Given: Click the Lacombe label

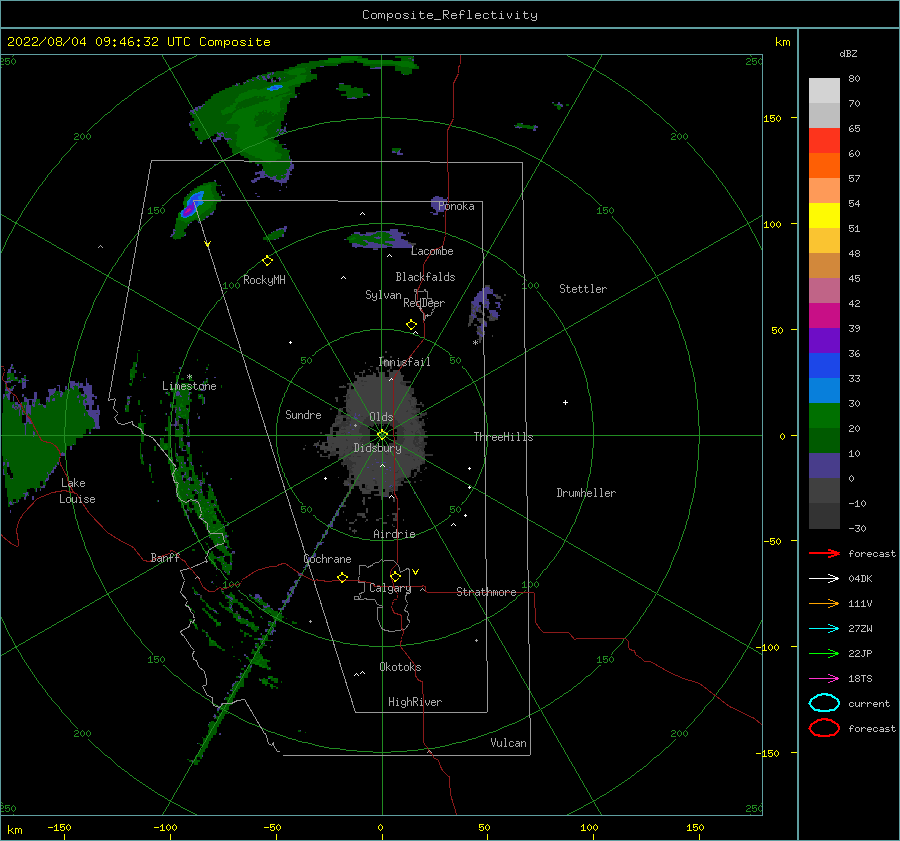Looking at the screenshot, I should 432,251.
